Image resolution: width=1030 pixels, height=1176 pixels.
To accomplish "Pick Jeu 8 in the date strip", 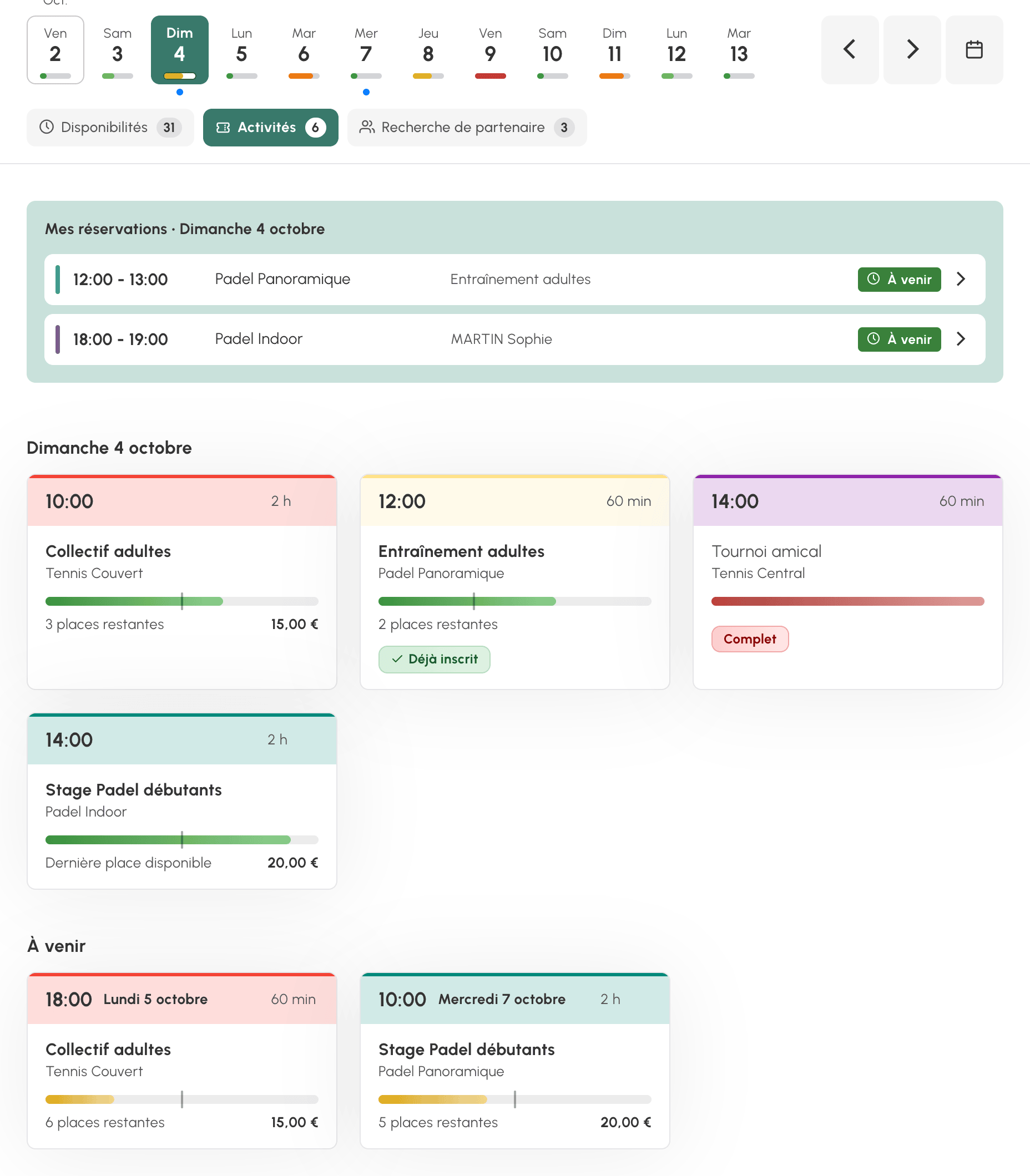I will tap(428, 50).
